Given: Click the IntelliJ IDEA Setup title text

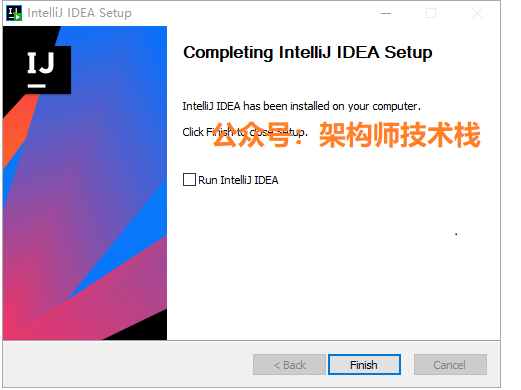Looking at the screenshot, I should tap(80, 13).
